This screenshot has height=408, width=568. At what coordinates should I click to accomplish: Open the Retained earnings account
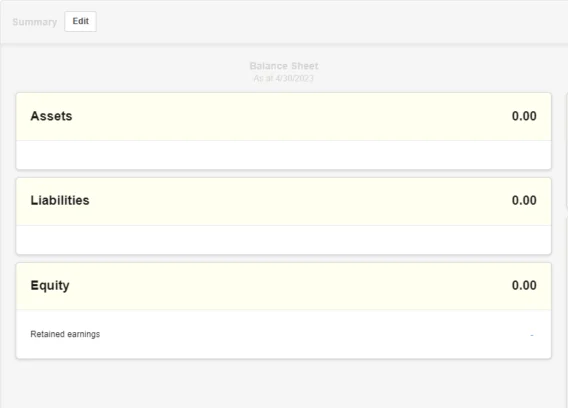[x=65, y=334]
